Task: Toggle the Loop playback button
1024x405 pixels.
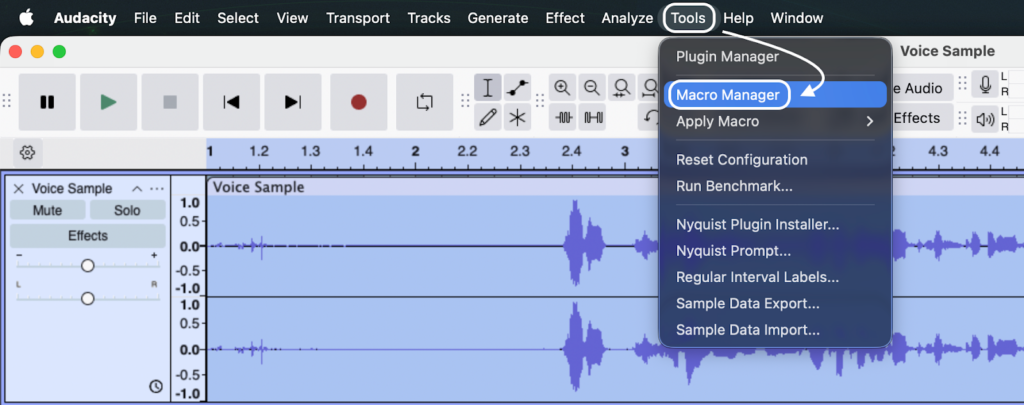Action: pos(424,101)
